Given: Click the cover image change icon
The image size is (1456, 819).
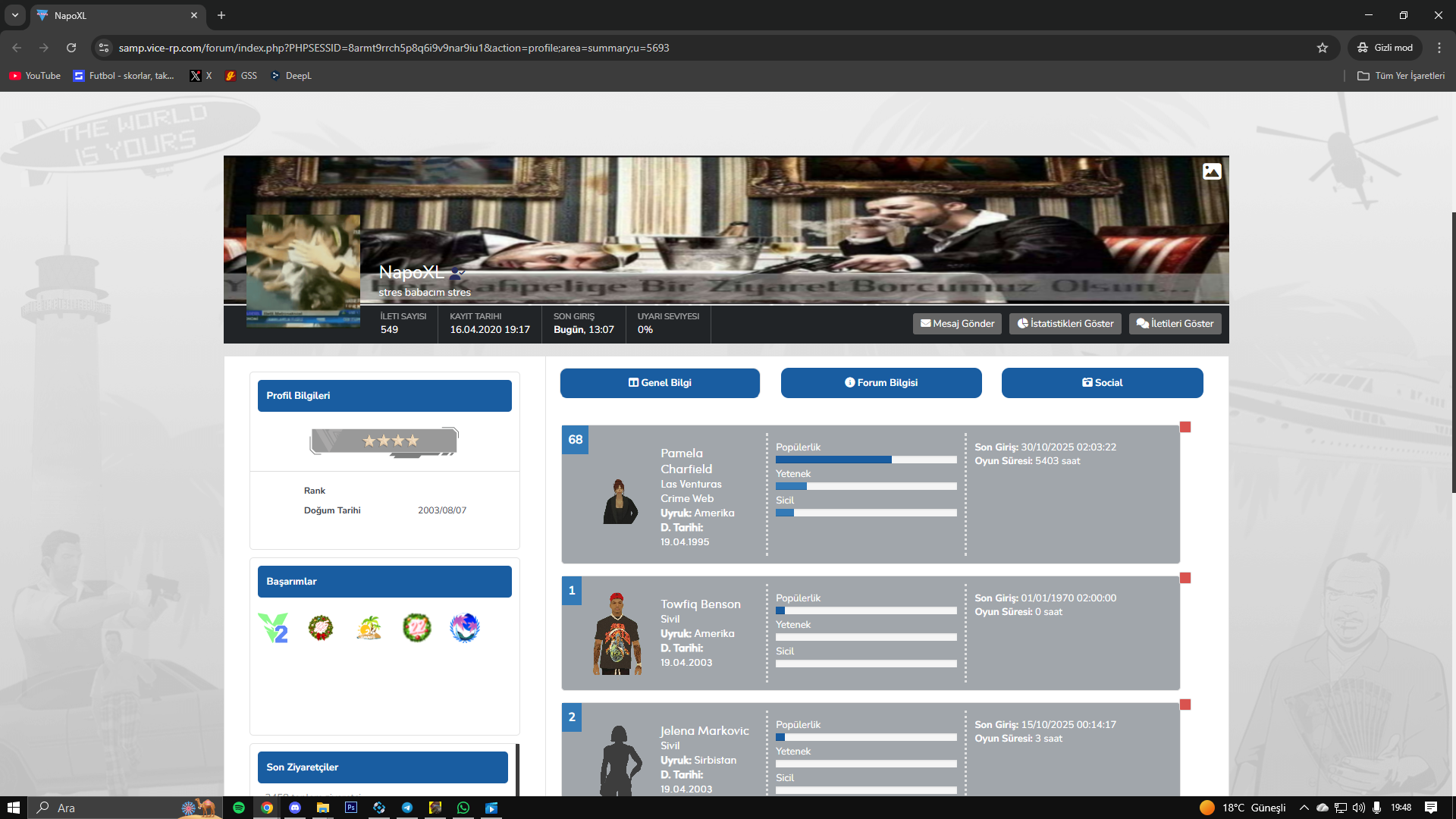Looking at the screenshot, I should pos(1211,171).
